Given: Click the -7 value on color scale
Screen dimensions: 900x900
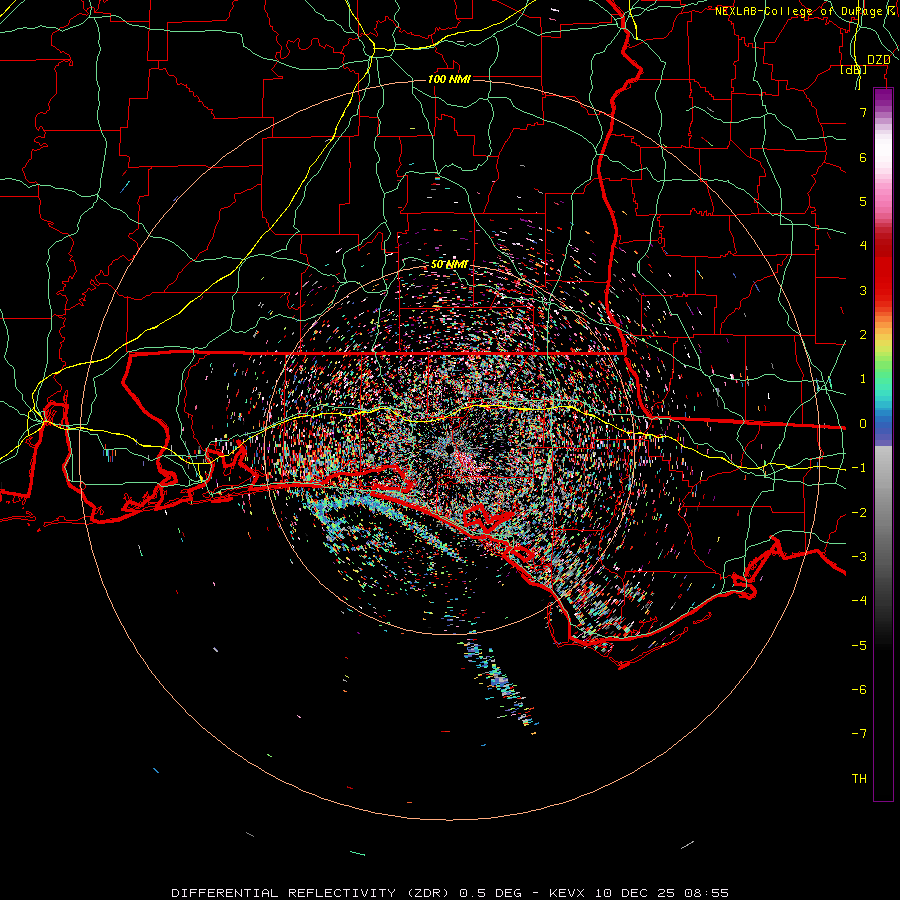Looking at the screenshot, I should coord(859,734).
